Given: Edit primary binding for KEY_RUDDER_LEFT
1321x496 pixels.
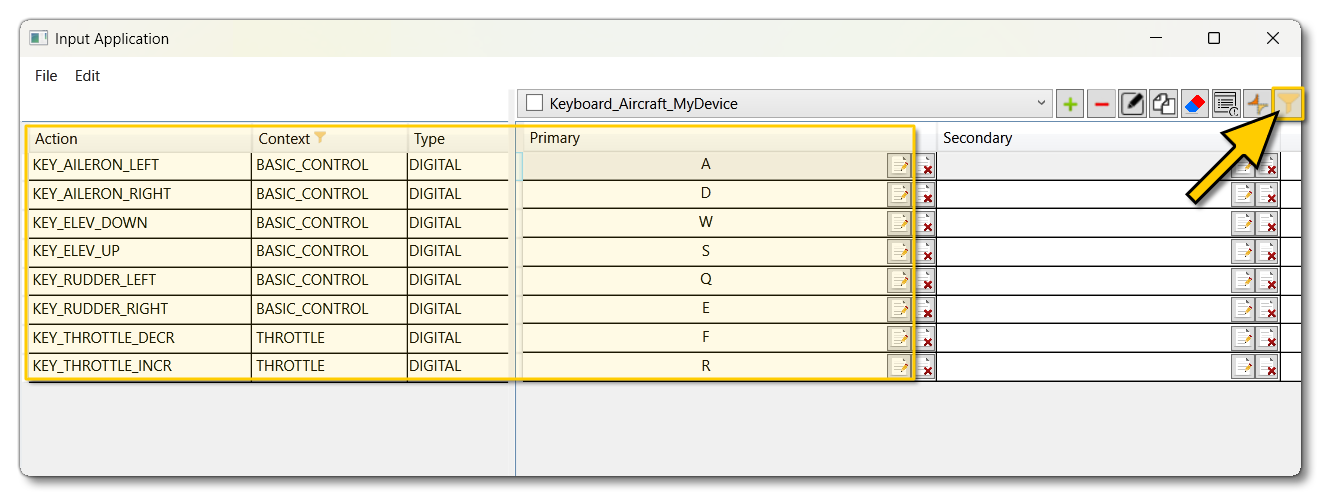Looking at the screenshot, I should pyautogui.click(x=899, y=281).
